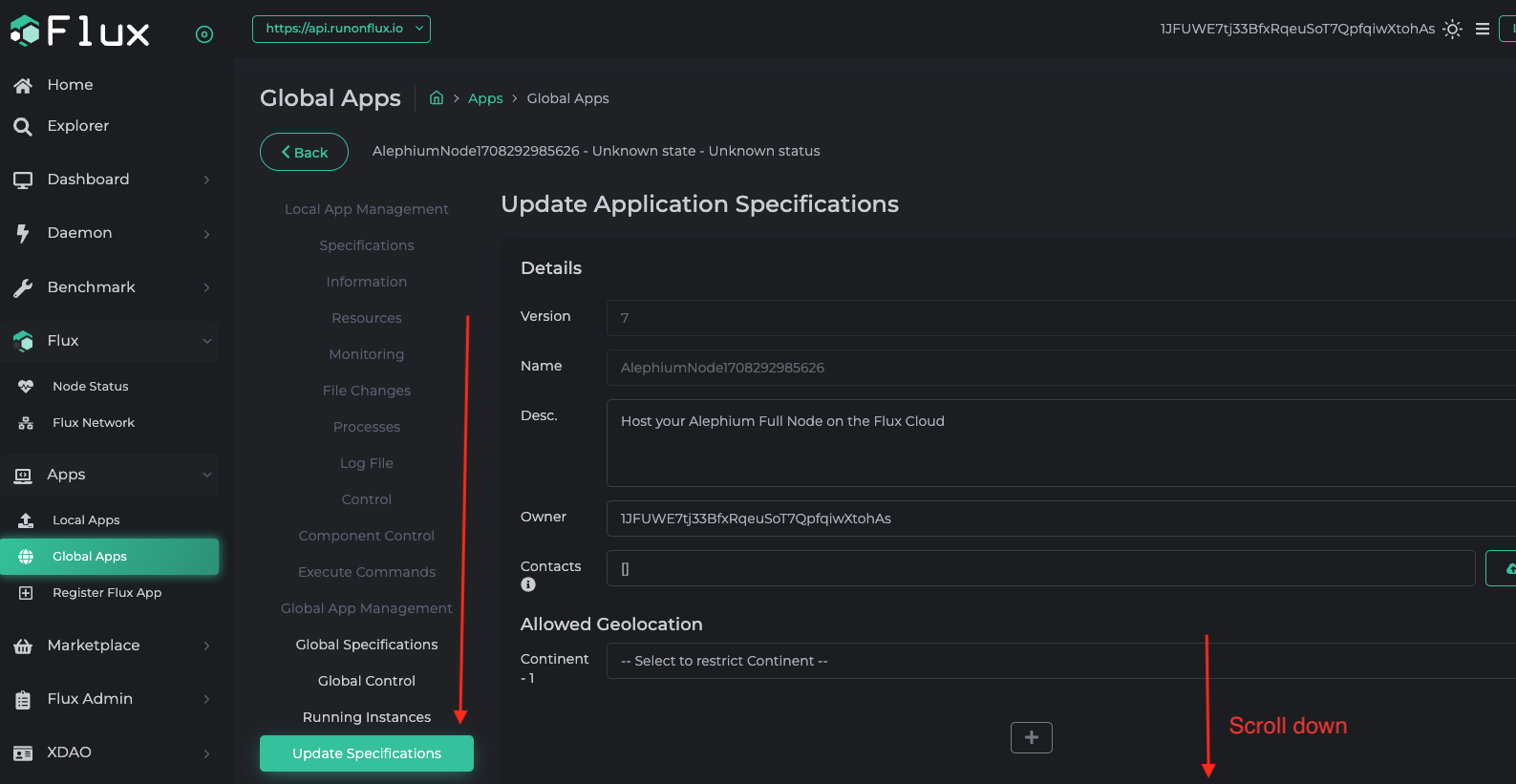This screenshot has width=1516, height=784.
Task: Select the Execute Commands tab
Action: [x=367, y=572]
